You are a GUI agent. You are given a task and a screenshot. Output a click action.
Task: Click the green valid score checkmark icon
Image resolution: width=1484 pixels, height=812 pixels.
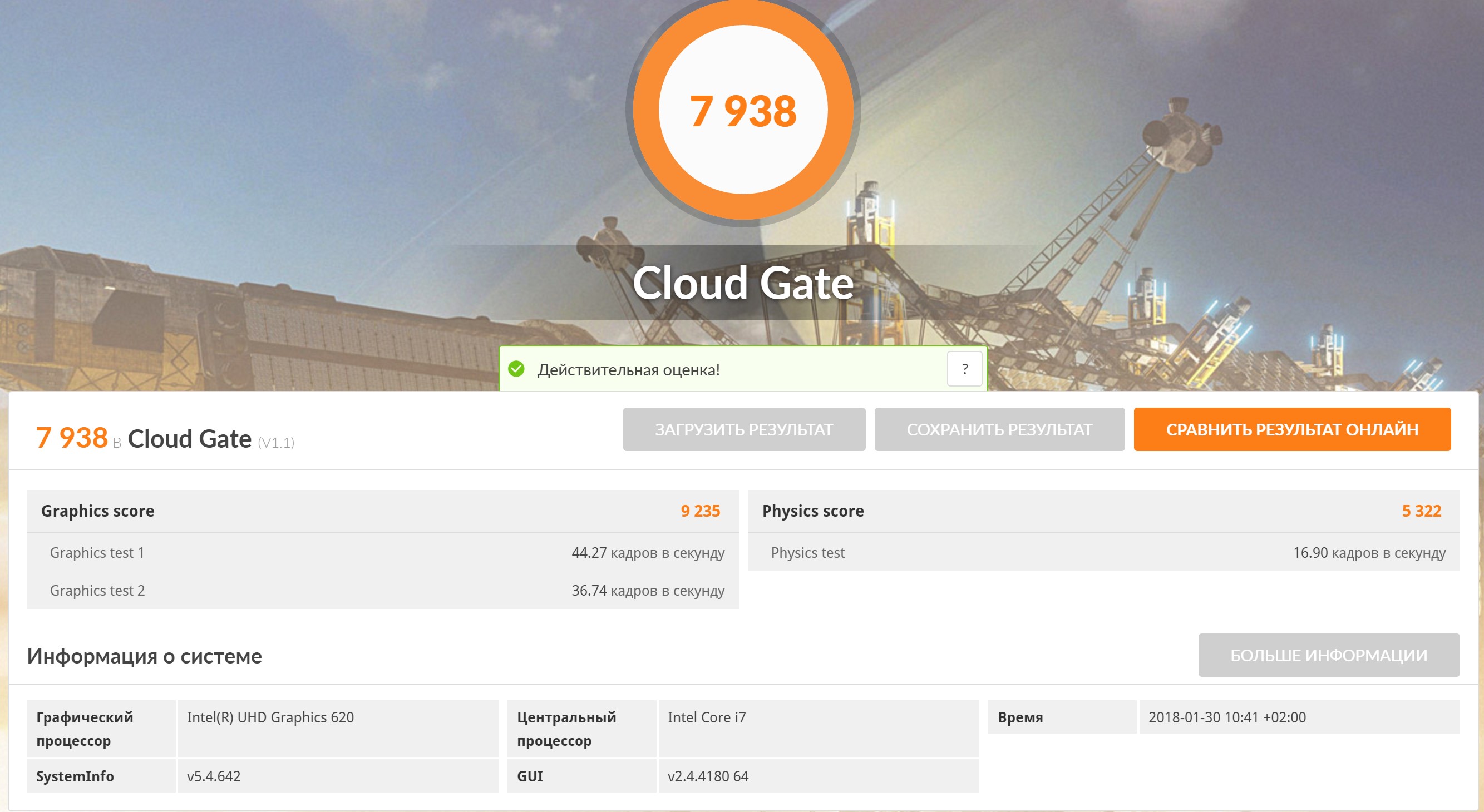[x=516, y=369]
